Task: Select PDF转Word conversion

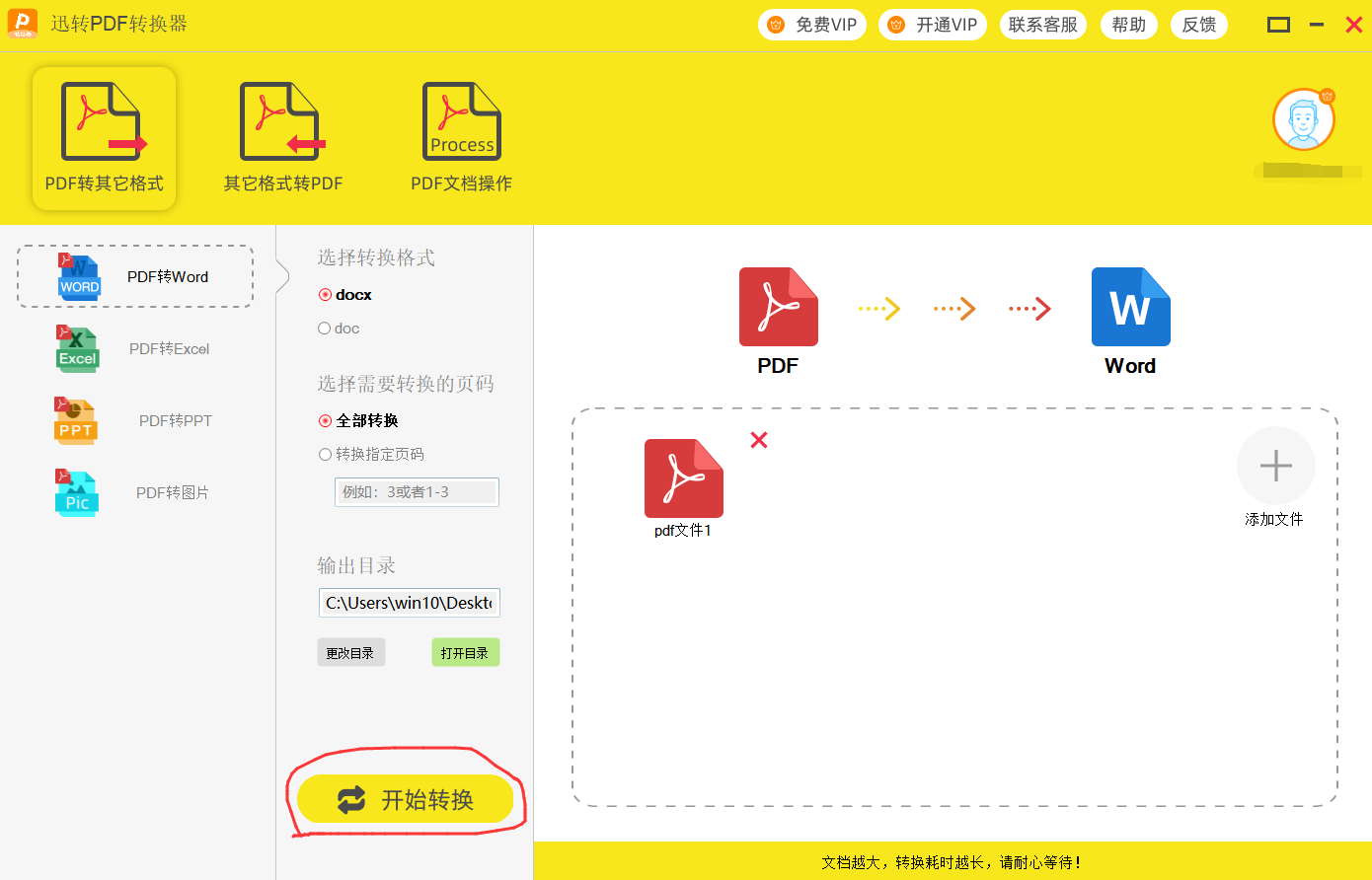Action: click(135, 277)
